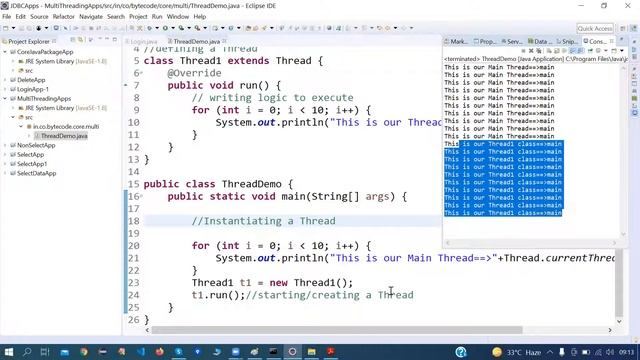Image resolution: width=640 pixels, height=360 pixels.
Task: Open the dropdown arrow next to New icon
Action: point(13,28)
